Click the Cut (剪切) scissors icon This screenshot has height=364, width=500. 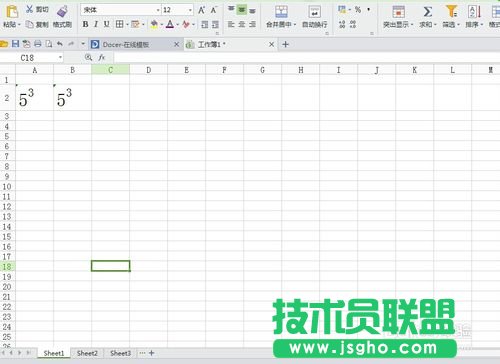point(30,9)
